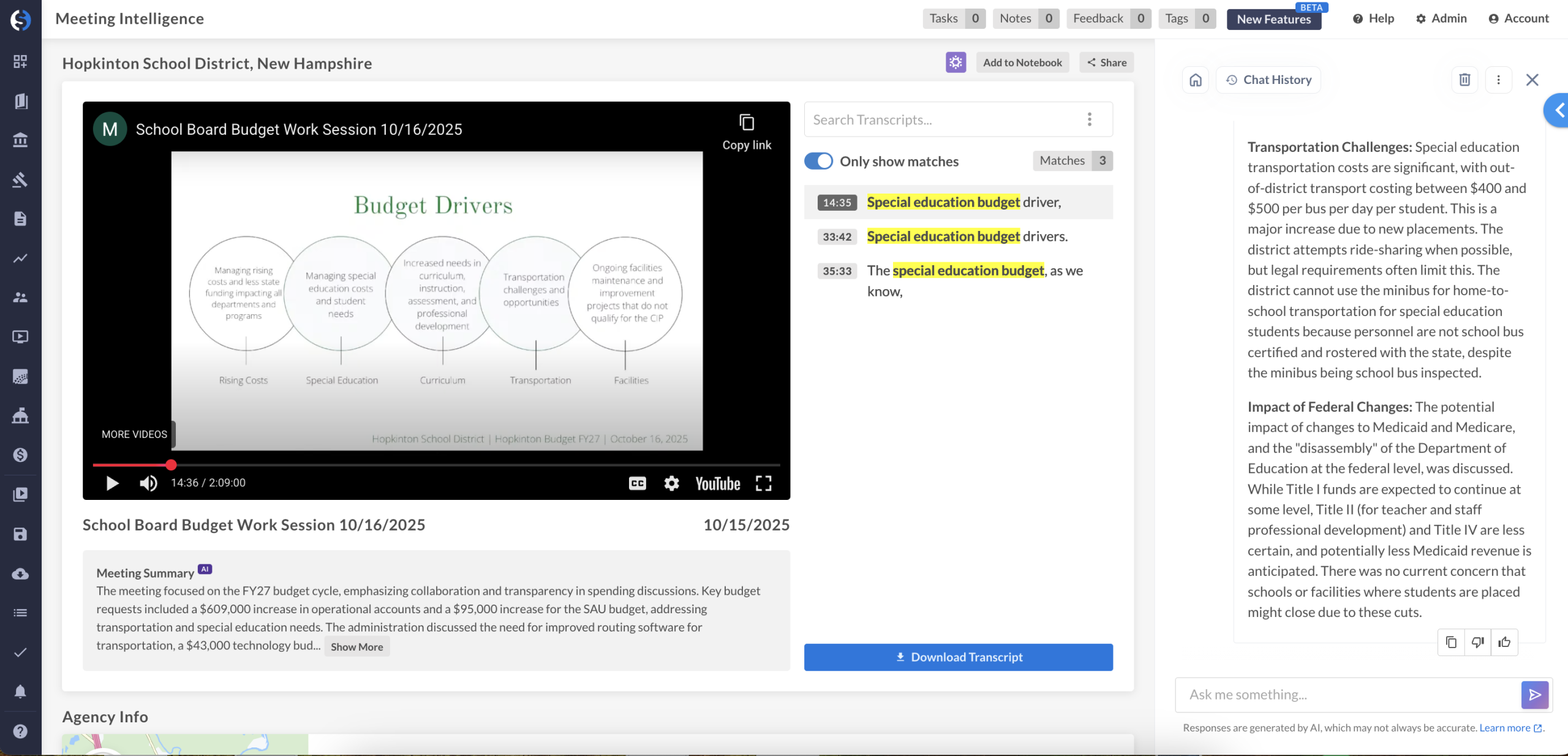Viewport: 1568px width, 756px height.
Task: Open chat panel more options menu
Action: pyautogui.click(x=1498, y=80)
